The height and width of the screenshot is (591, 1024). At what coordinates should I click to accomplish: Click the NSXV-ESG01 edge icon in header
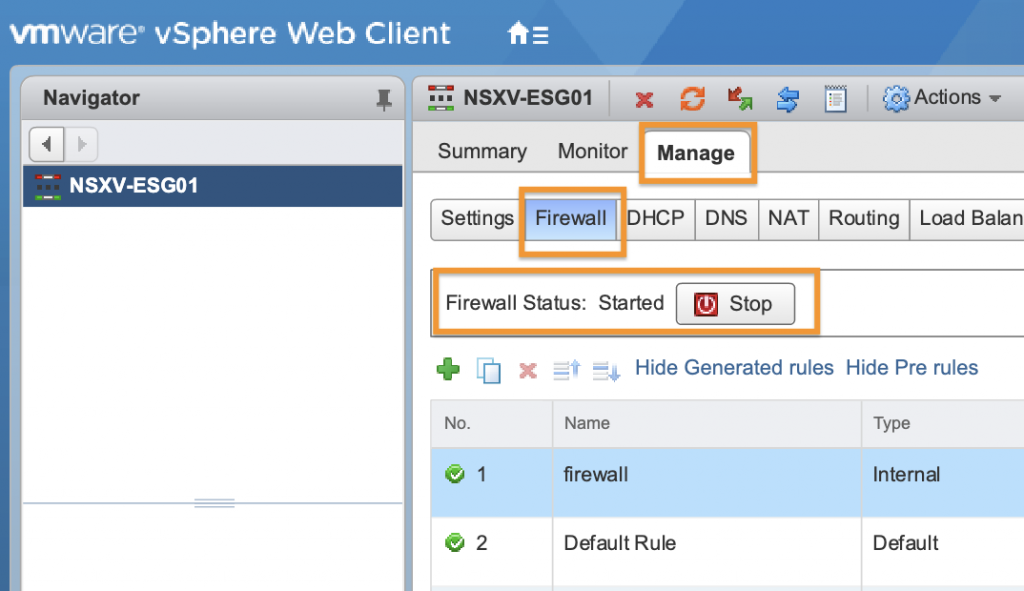[441, 98]
